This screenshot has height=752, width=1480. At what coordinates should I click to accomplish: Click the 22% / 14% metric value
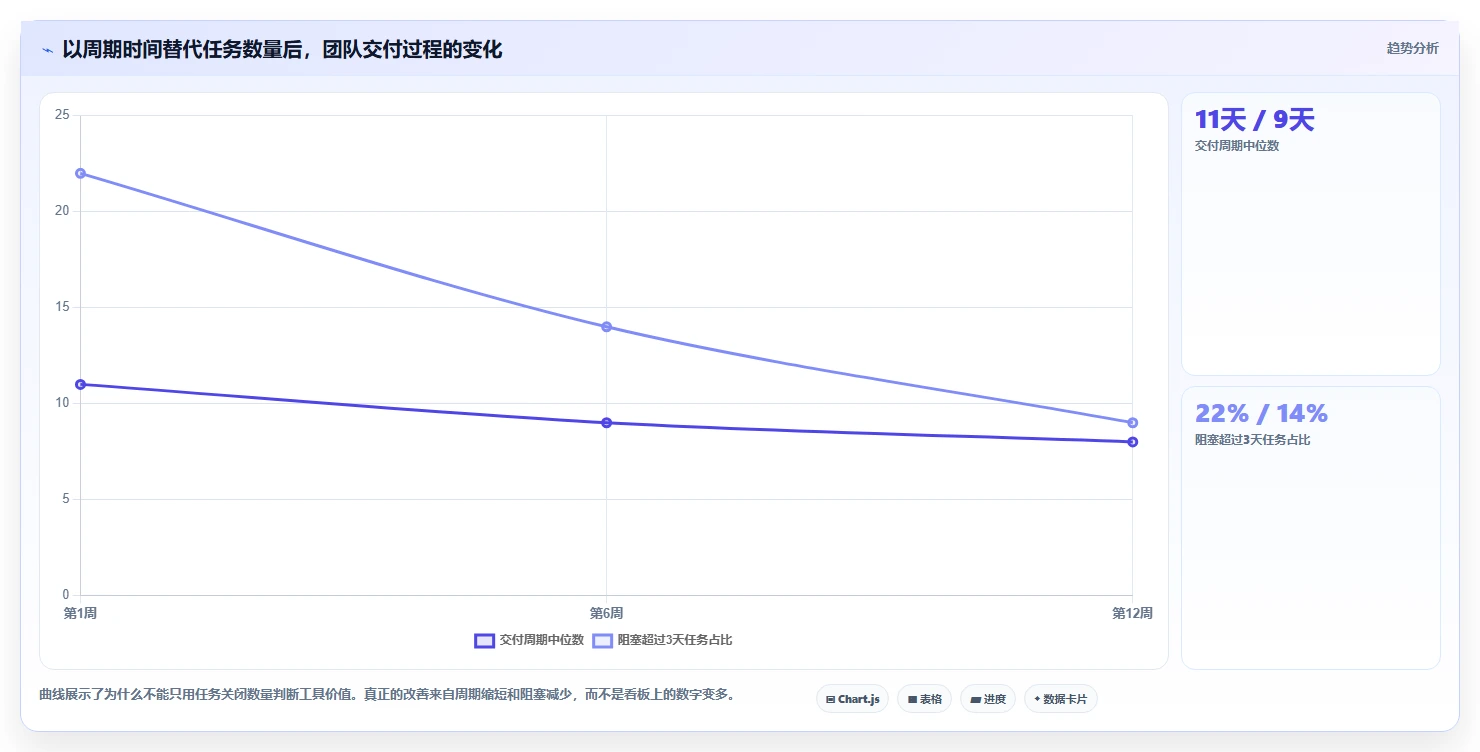1261,413
